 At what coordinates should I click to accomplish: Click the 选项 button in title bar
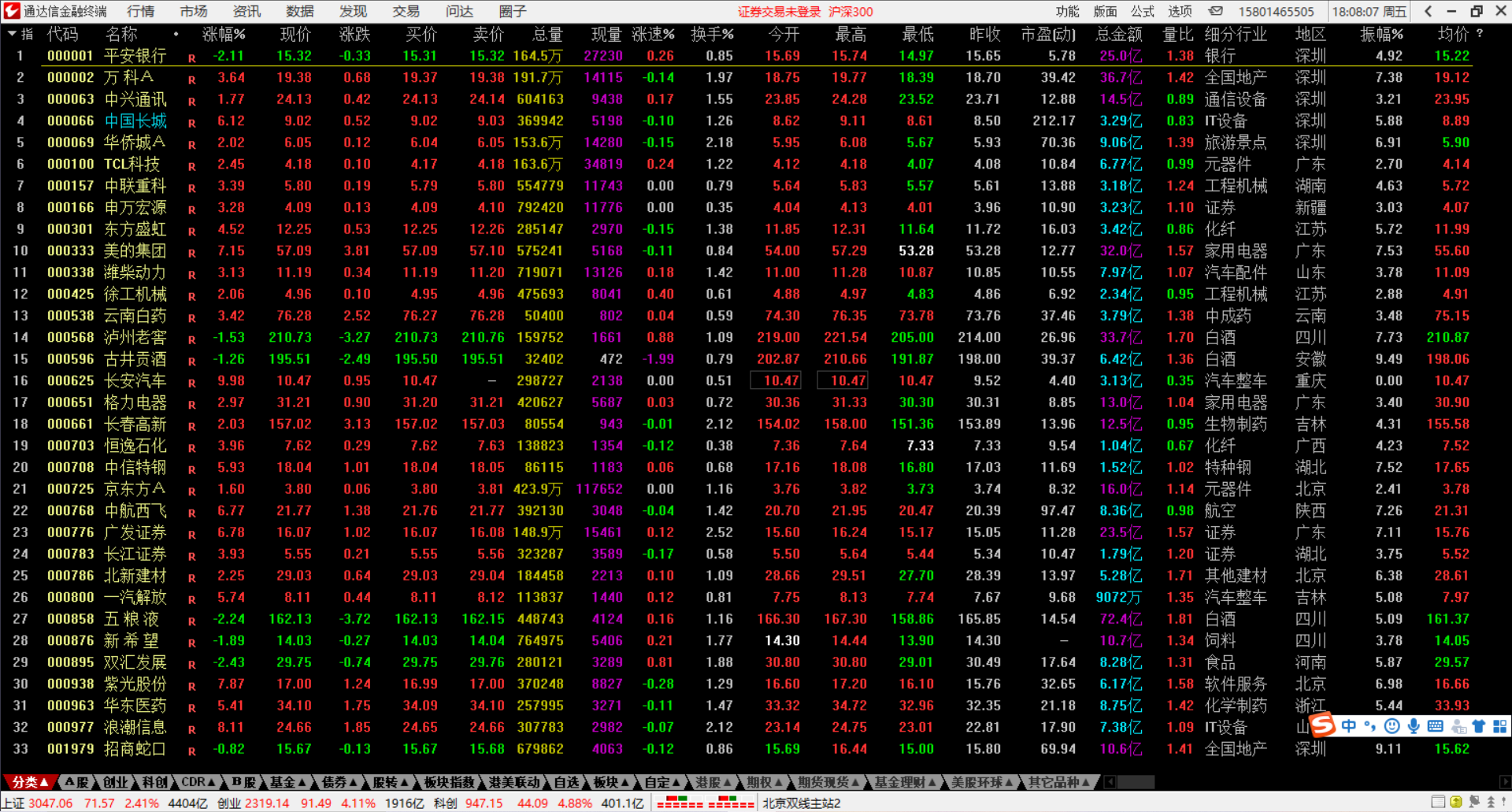pyautogui.click(x=1180, y=11)
